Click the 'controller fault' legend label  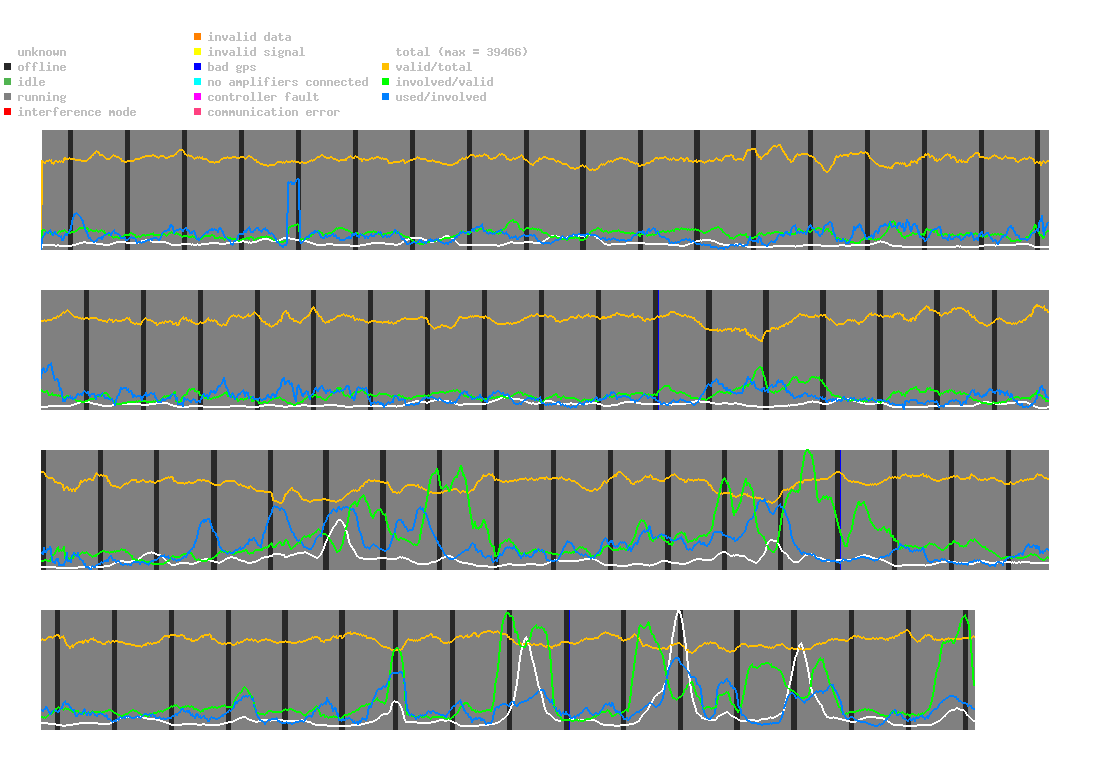click(263, 97)
